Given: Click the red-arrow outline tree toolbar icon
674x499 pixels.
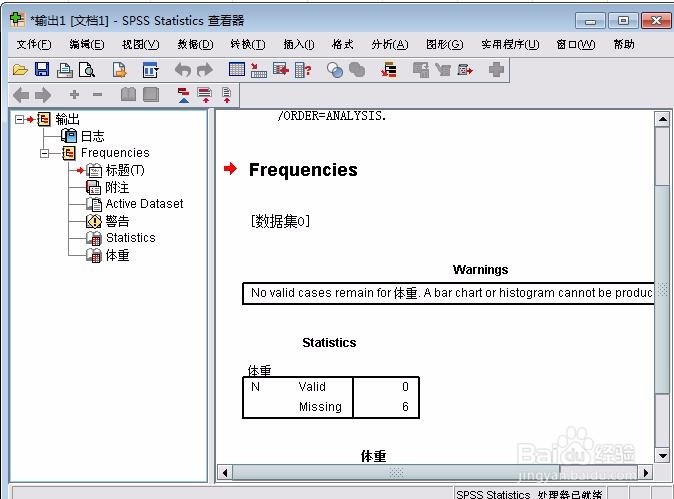Looking at the screenshot, I should (x=389, y=70).
